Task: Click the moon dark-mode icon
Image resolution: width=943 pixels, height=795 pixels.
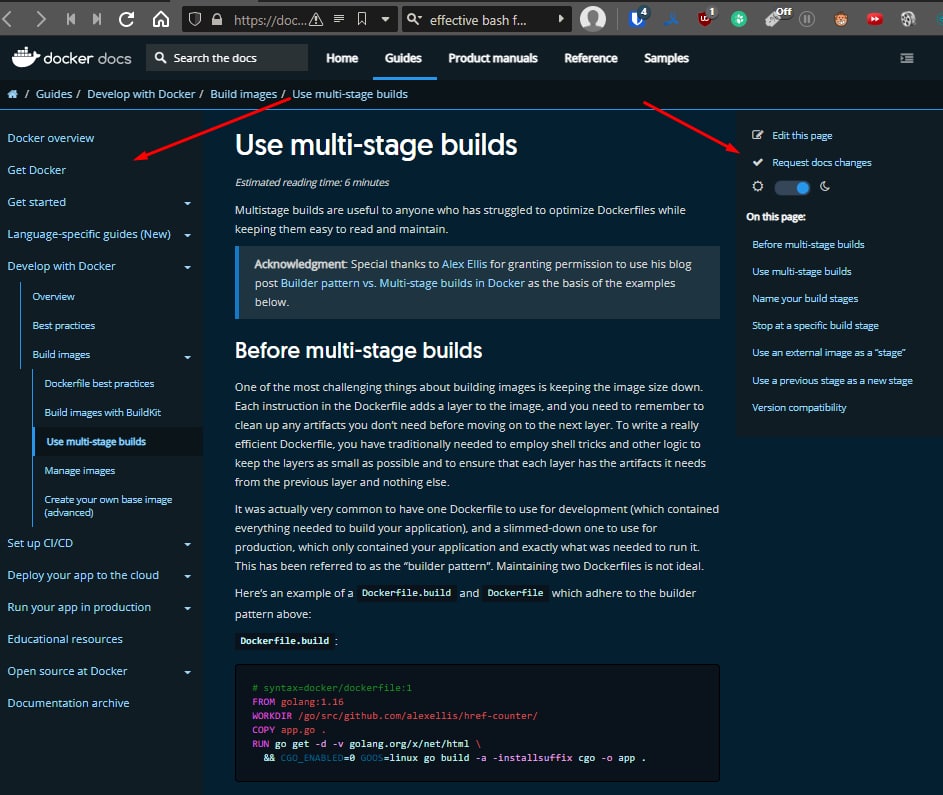Action: [x=825, y=186]
